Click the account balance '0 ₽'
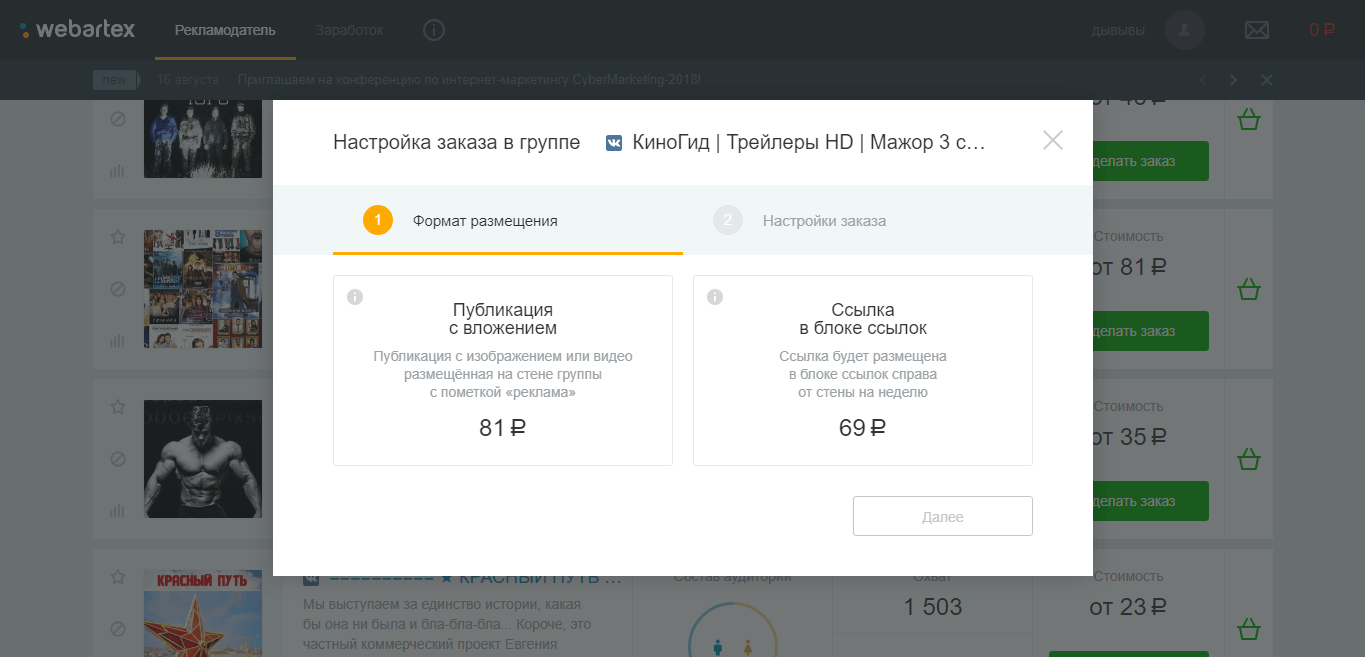 [1322, 30]
